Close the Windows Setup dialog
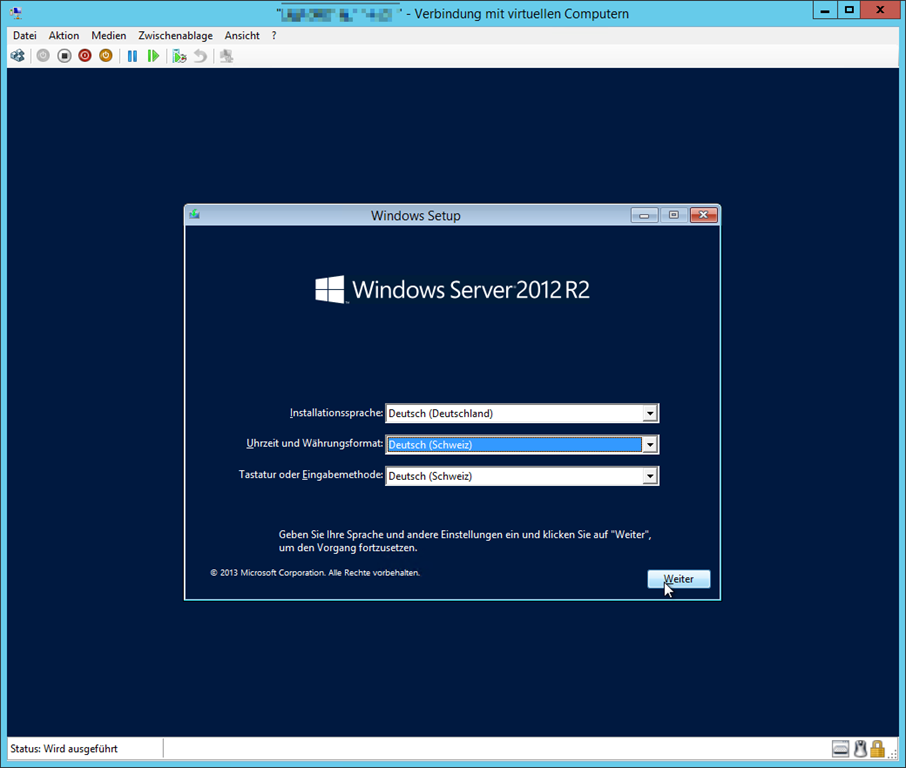 pyautogui.click(x=703, y=216)
